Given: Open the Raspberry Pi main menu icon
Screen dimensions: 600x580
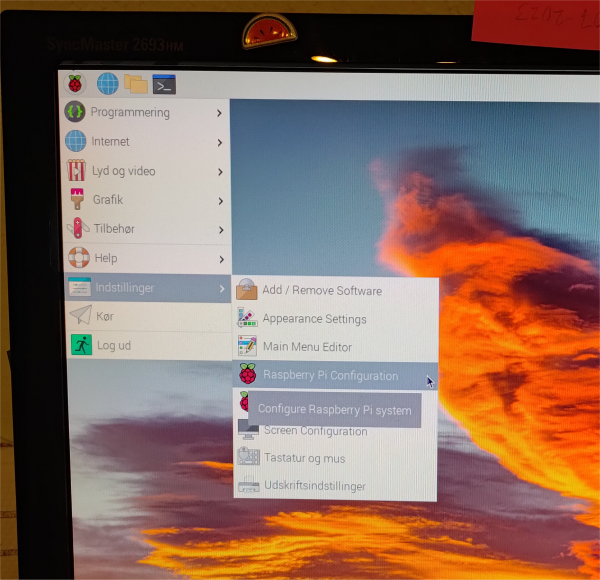Looking at the screenshot, I should (76, 83).
